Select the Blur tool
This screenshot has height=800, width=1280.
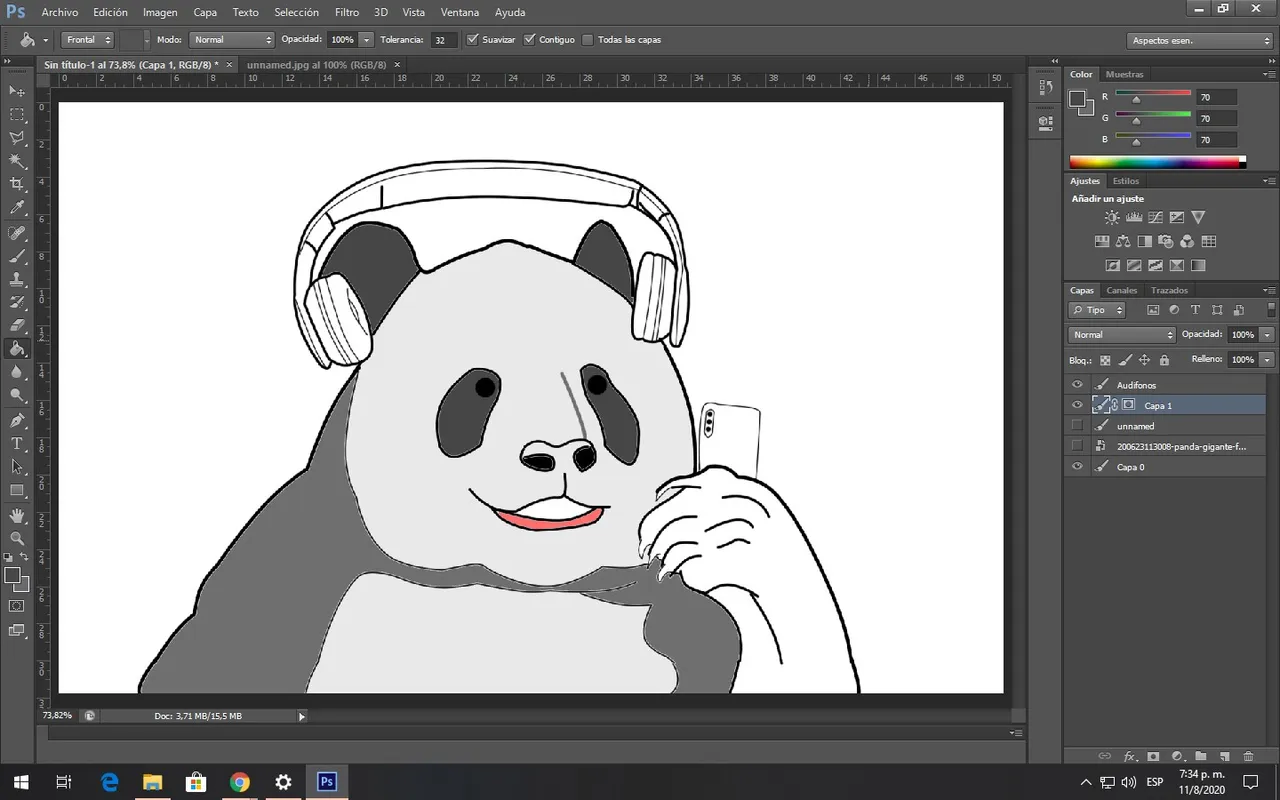(17, 372)
